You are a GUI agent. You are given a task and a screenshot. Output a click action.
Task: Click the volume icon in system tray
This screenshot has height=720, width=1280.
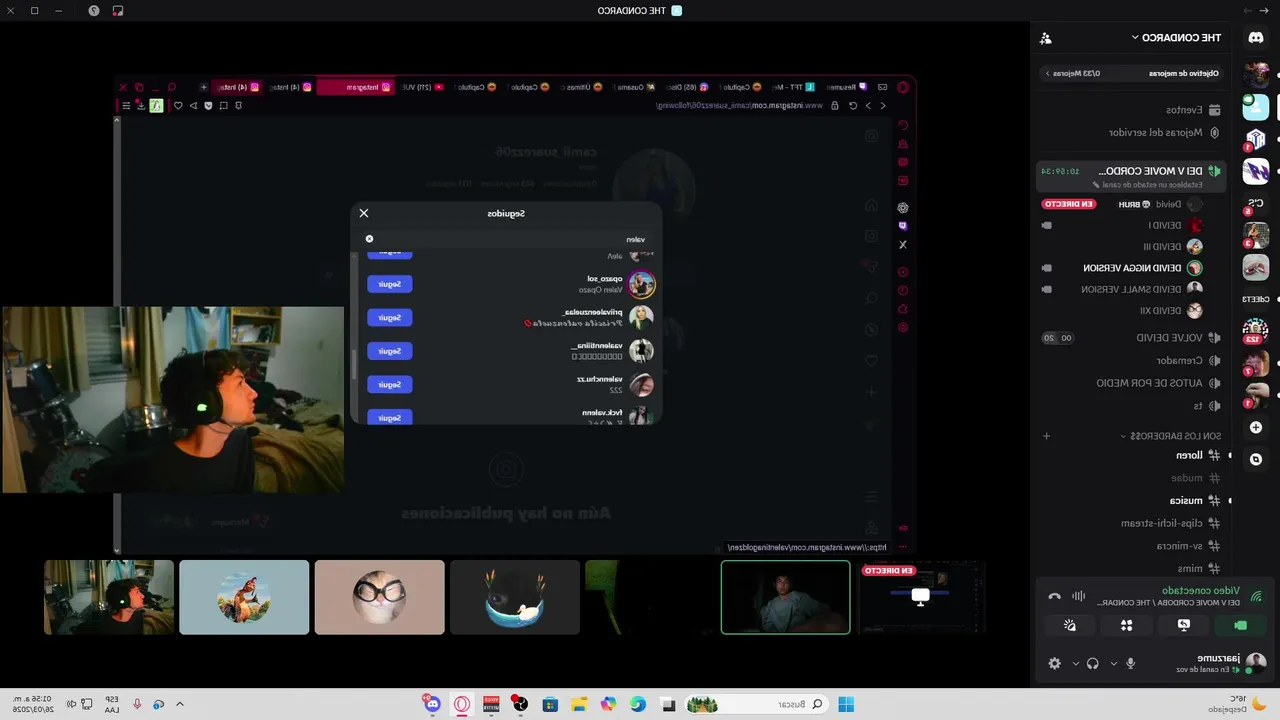click(x=71, y=704)
